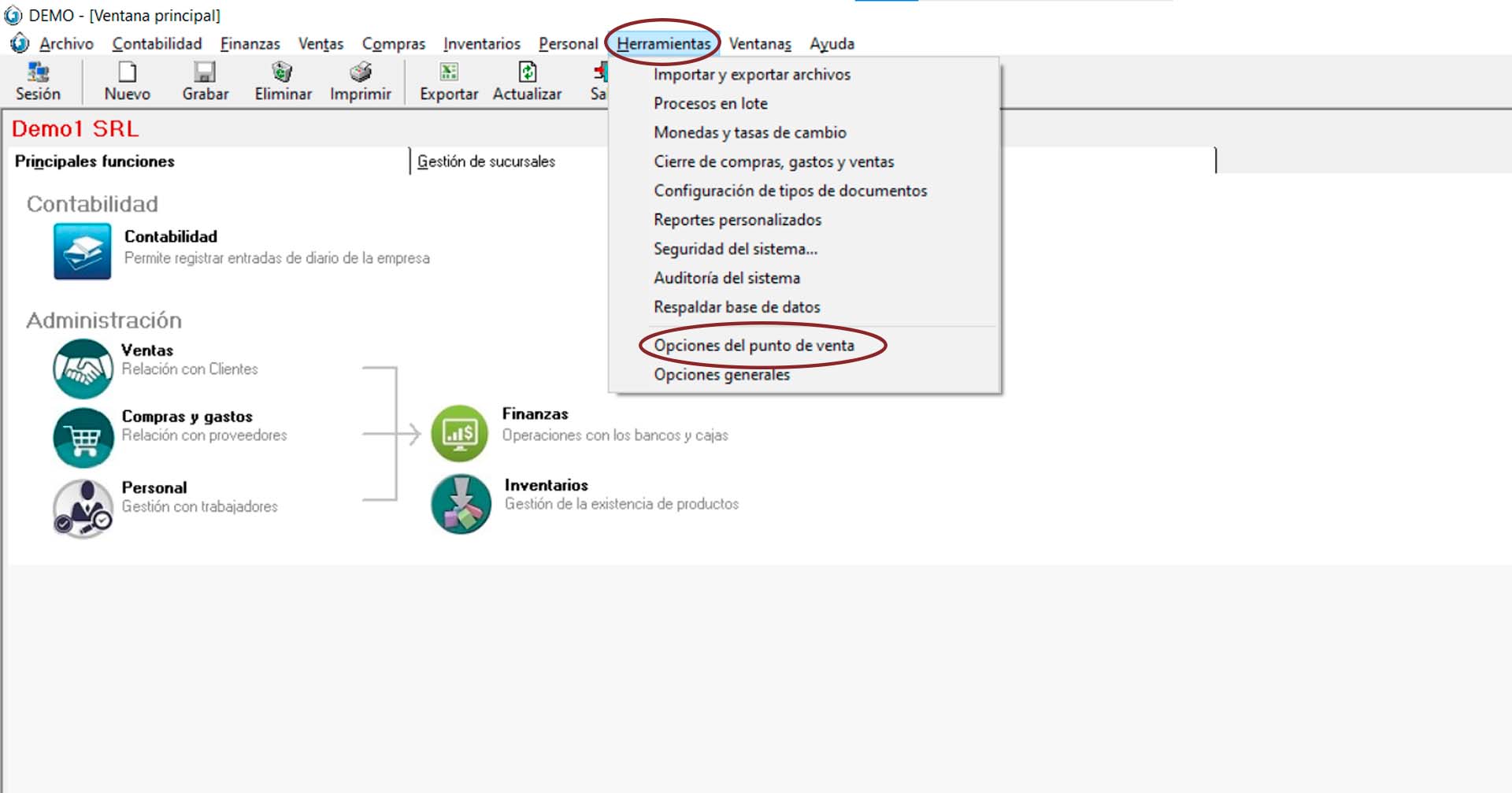Select Opciones del punto de venta
The width and height of the screenshot is (1512, 793).
pos(754,345)
